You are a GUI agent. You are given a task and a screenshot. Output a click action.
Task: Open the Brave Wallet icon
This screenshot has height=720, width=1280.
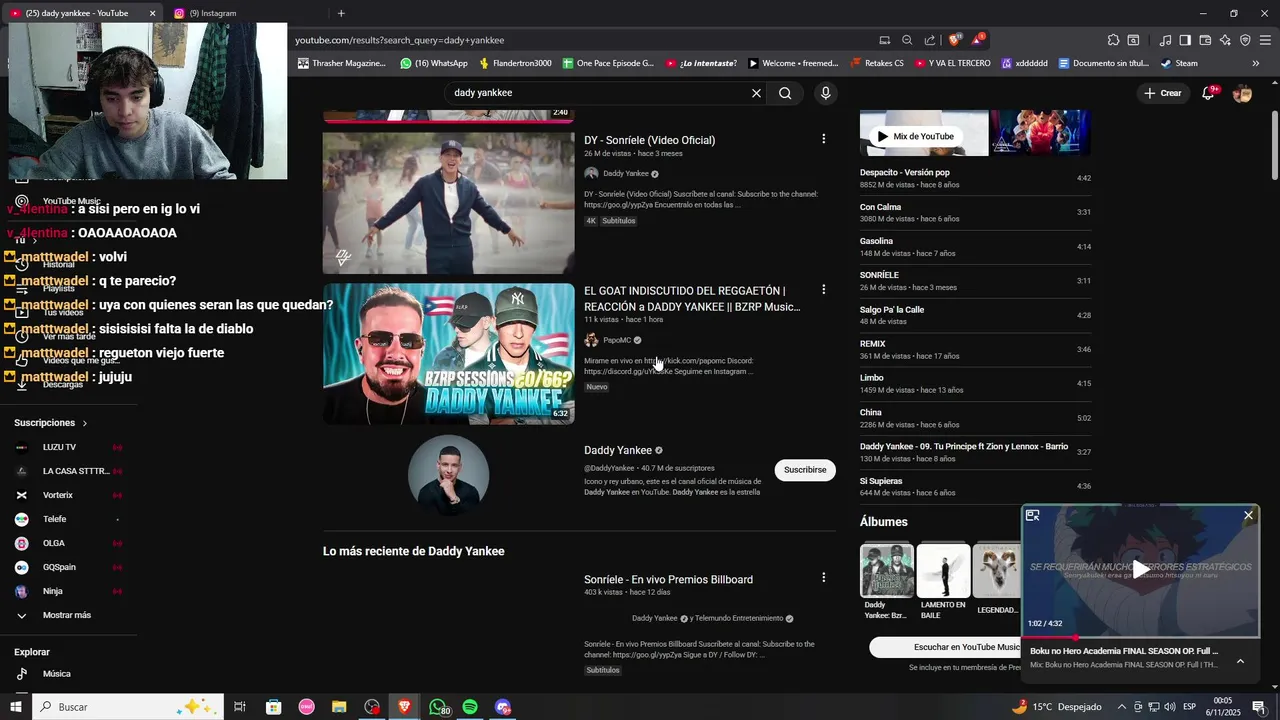(x=1205, y=40)
